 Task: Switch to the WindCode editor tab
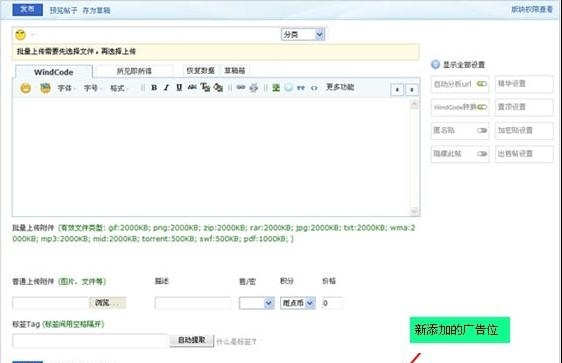[54, 72]
